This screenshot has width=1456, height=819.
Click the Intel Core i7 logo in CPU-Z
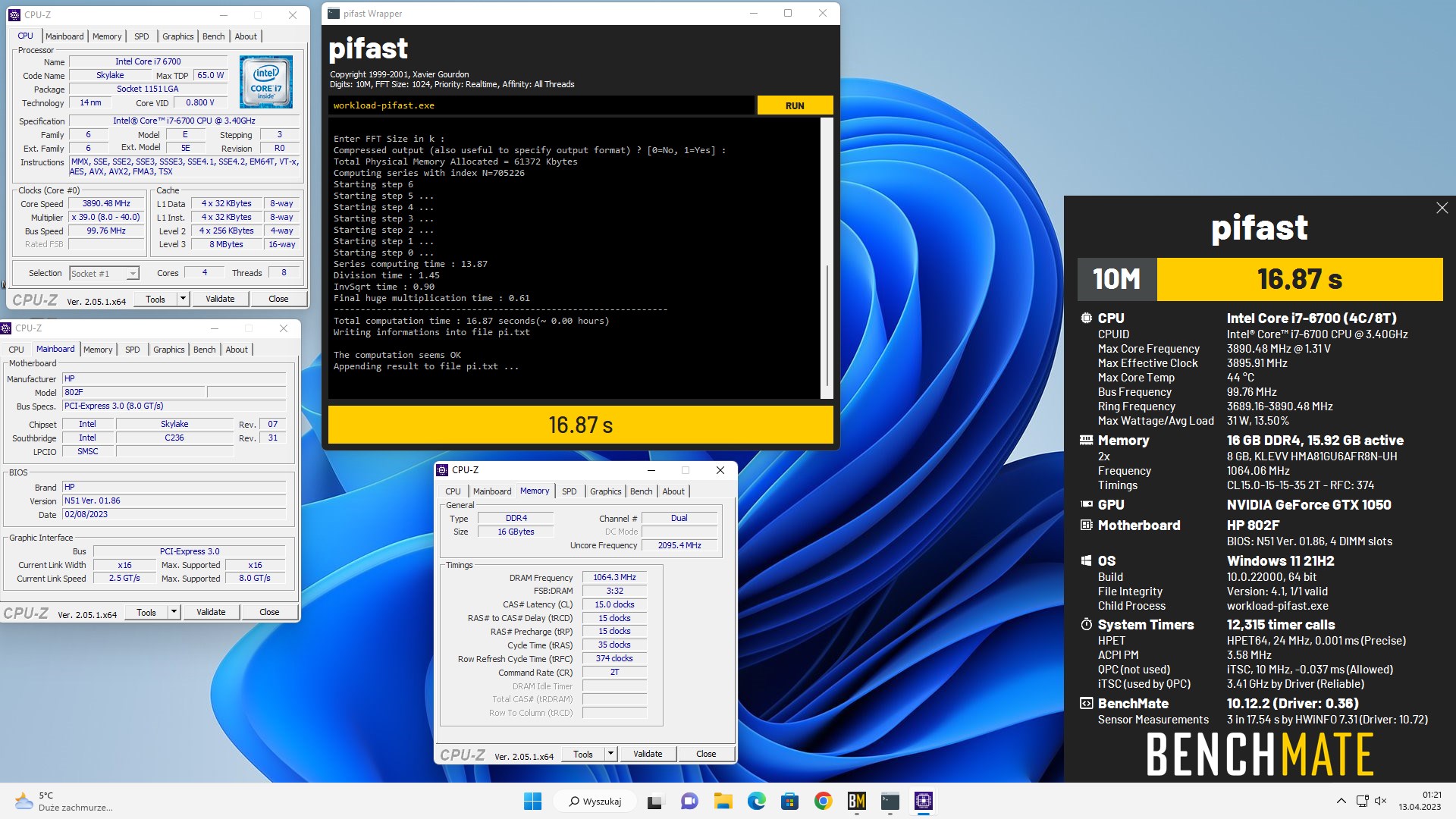[x=266, y=82]
